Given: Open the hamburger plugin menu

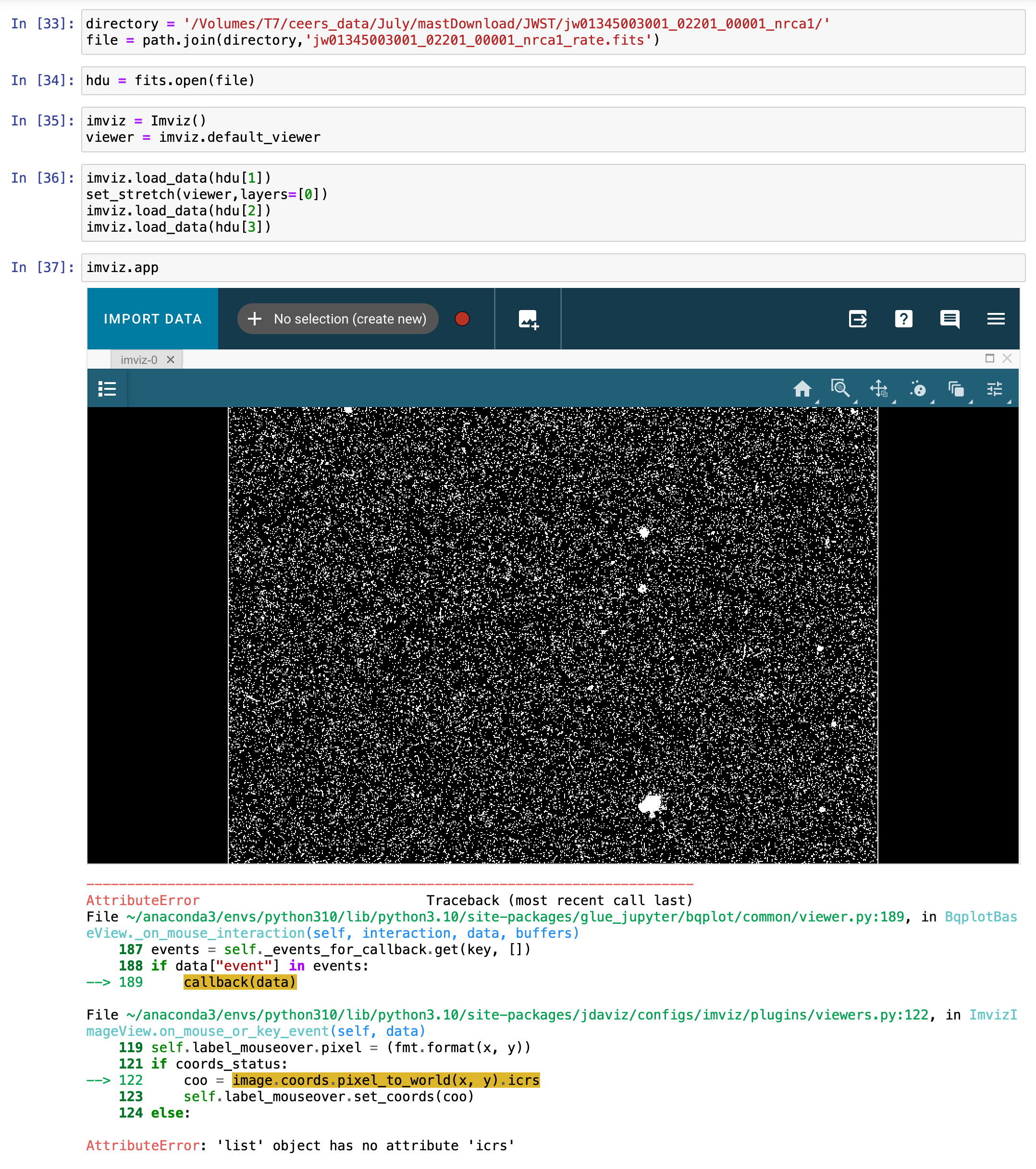Looking at the screenshot, I should click(996, 319).
